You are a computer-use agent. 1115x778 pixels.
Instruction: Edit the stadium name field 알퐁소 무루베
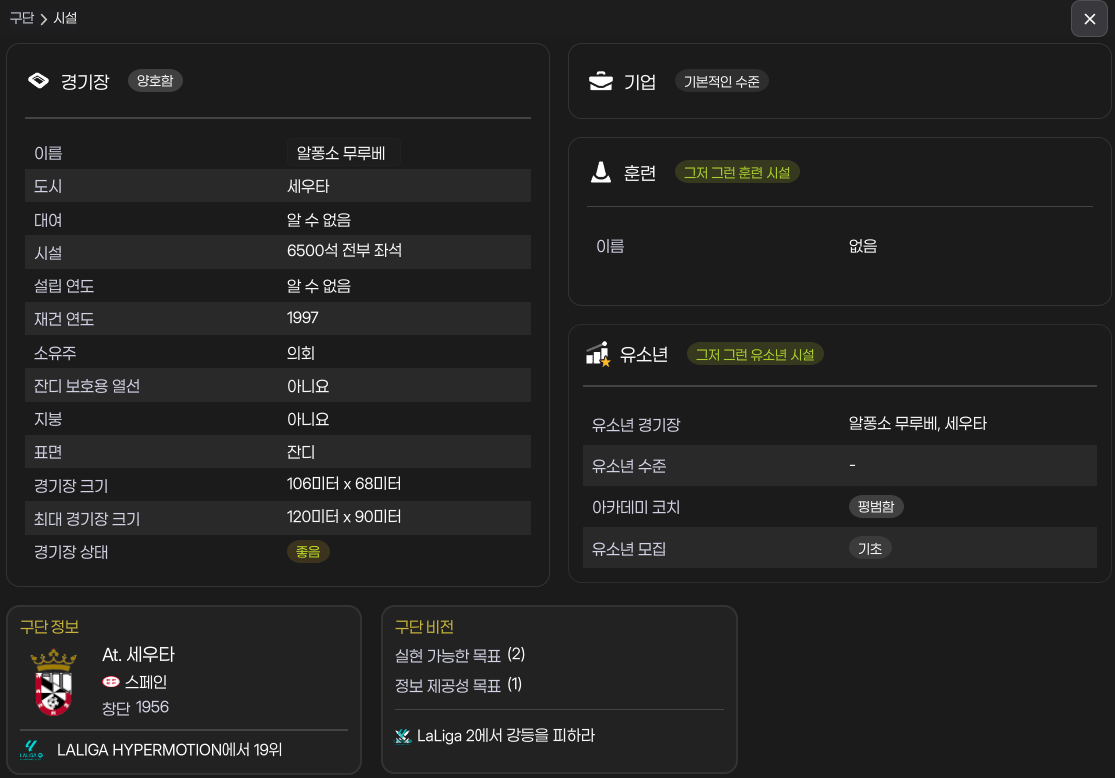[343, 153]
